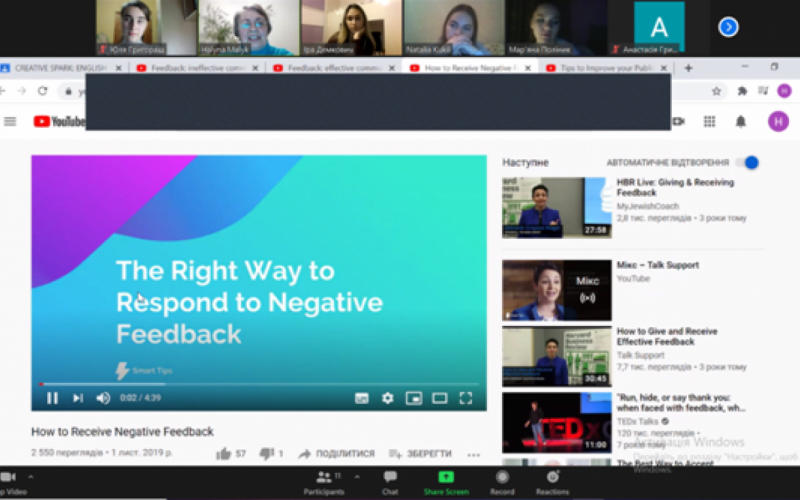
Task: Open the YouTube hamburger guide menu
Action: point(10,121)
